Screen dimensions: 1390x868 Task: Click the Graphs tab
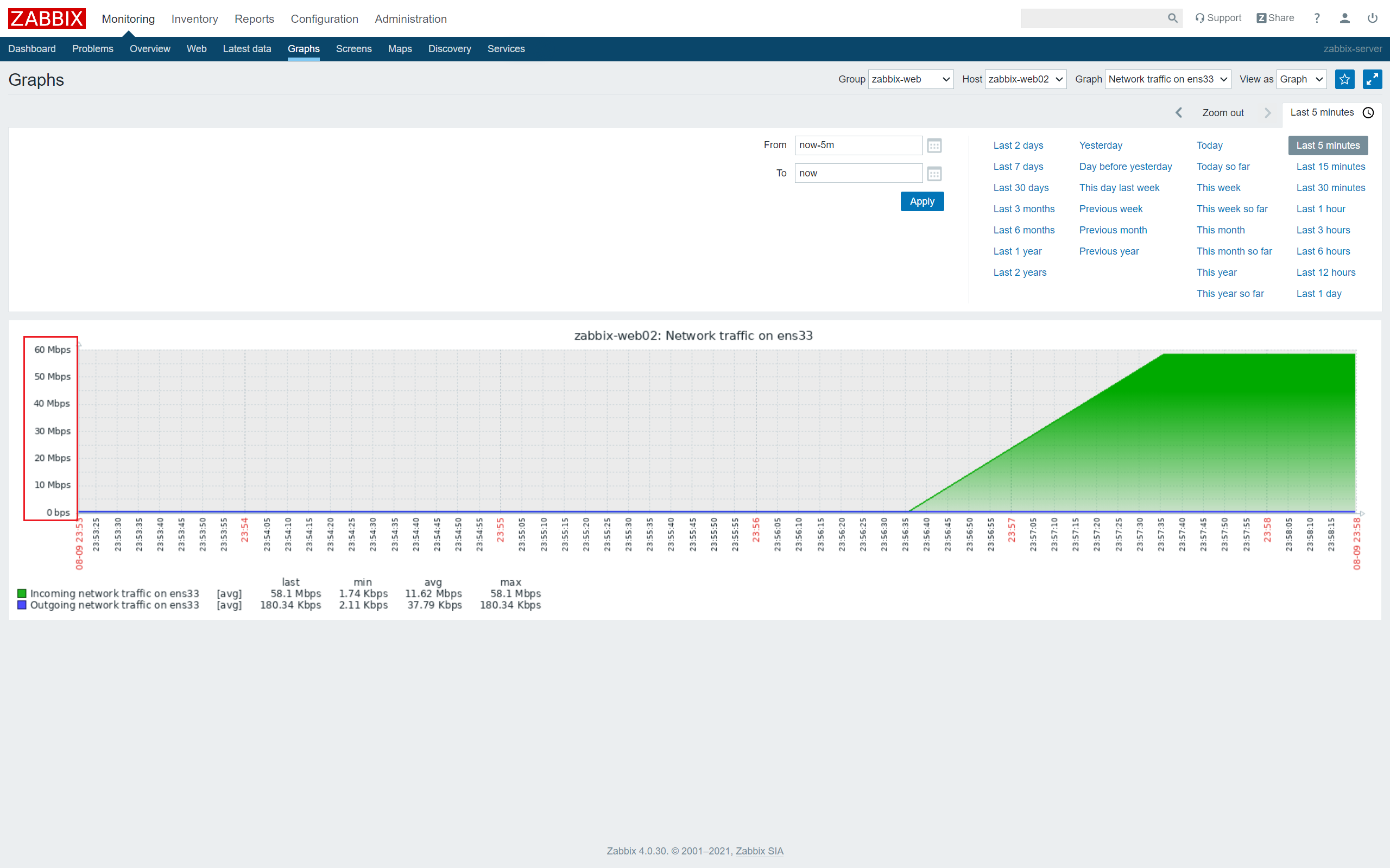(304, 49)
